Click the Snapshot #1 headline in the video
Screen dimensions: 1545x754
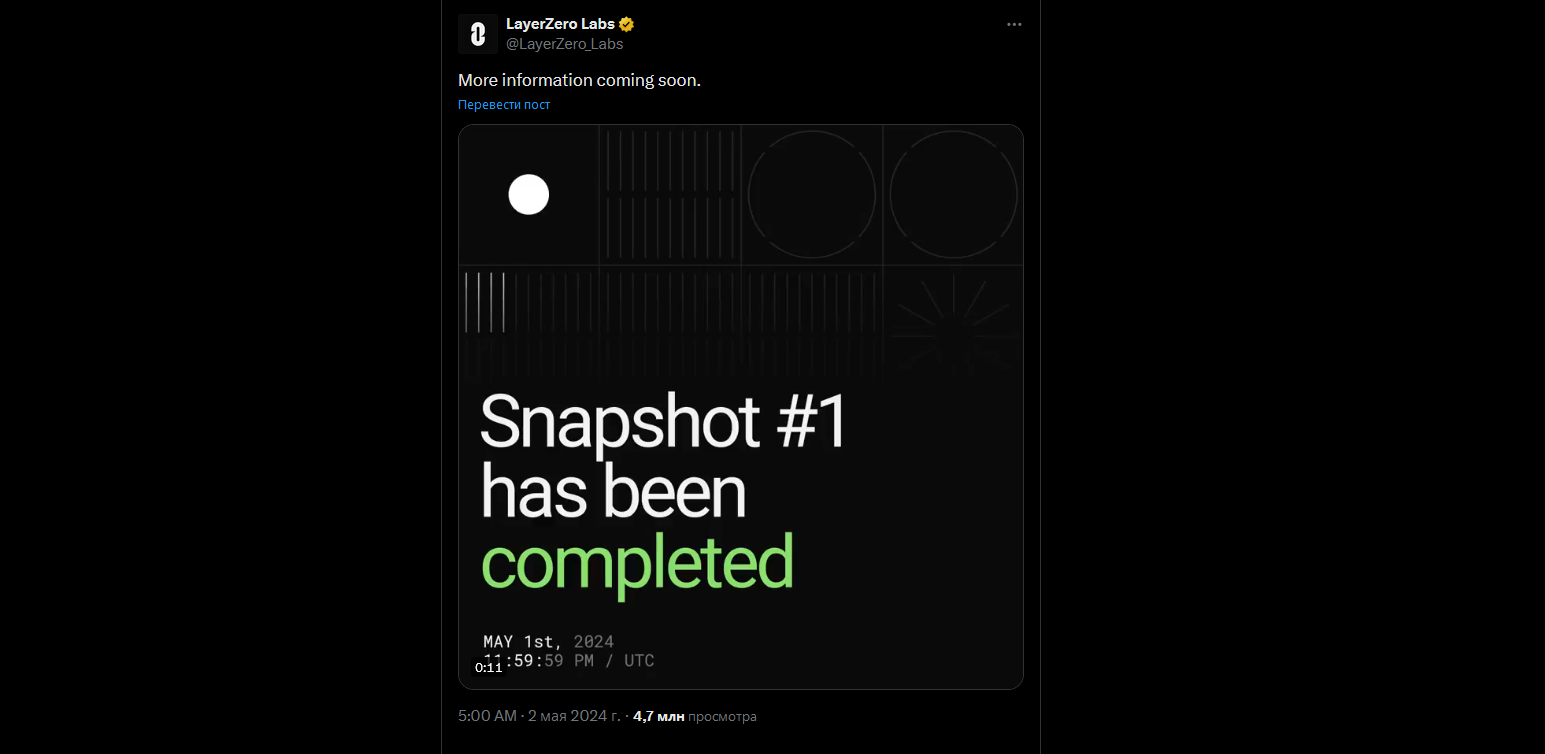[663, 422]
